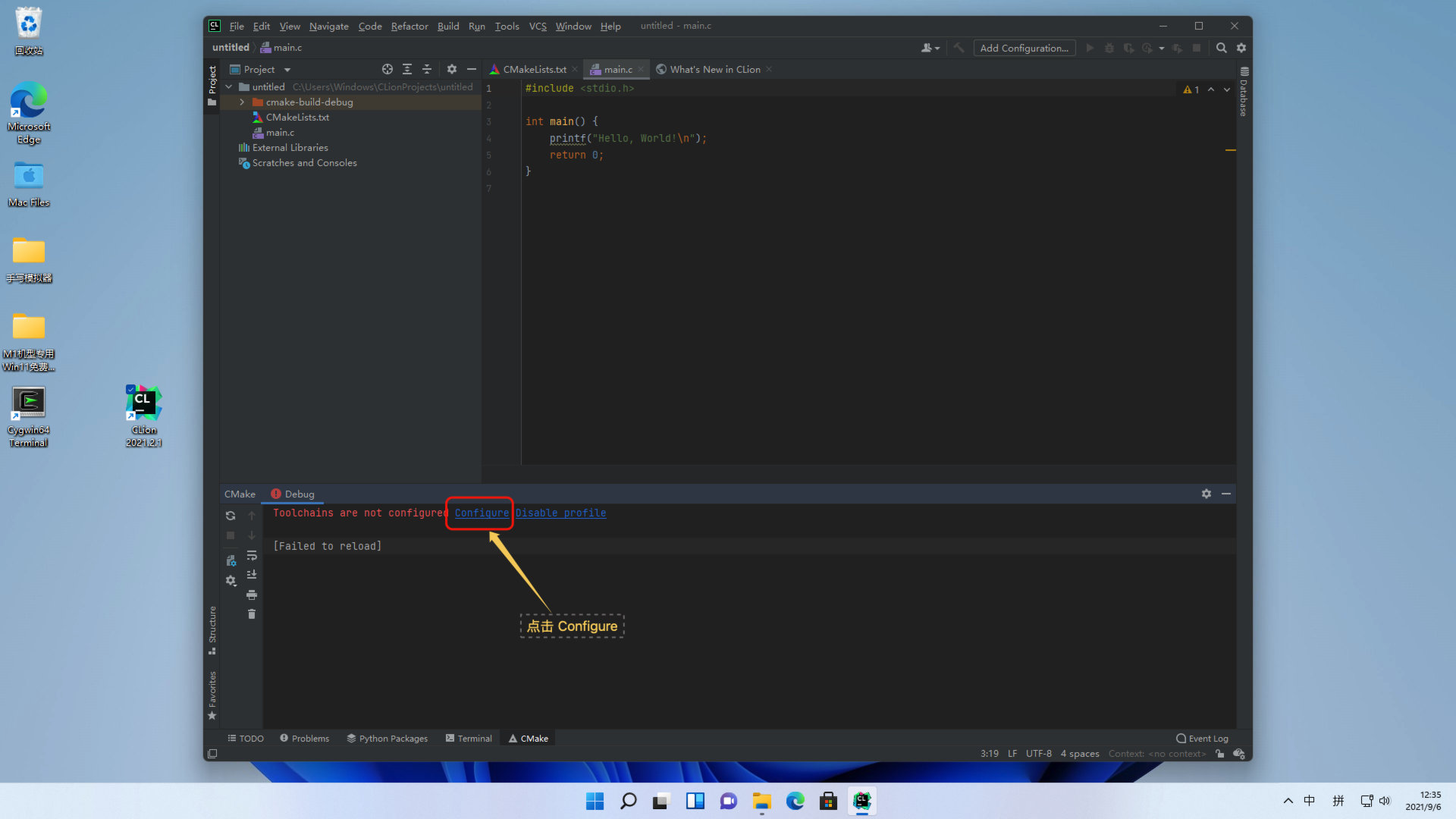The image size is (1456, 819).
Task: Open Microsoft Edge from the taskbar
Action: point(795,801)
